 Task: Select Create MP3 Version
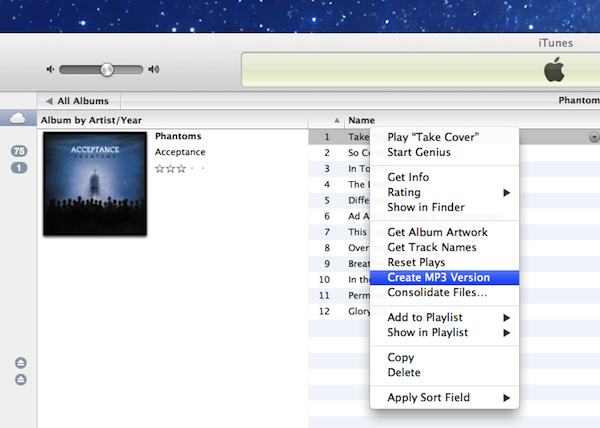(444, 277)
